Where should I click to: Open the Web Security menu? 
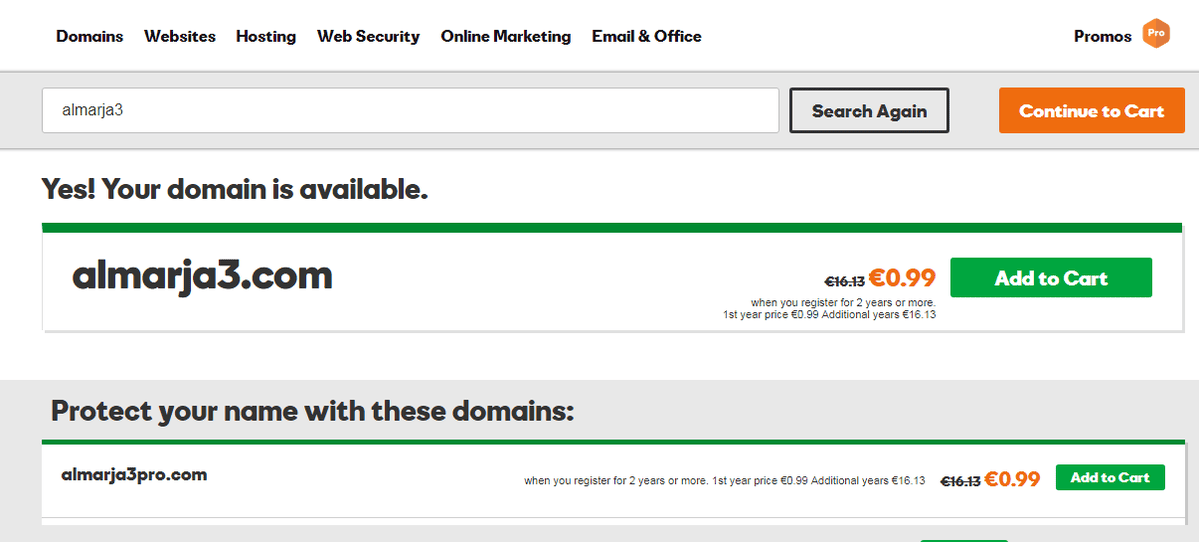click(x=369, y=36)
